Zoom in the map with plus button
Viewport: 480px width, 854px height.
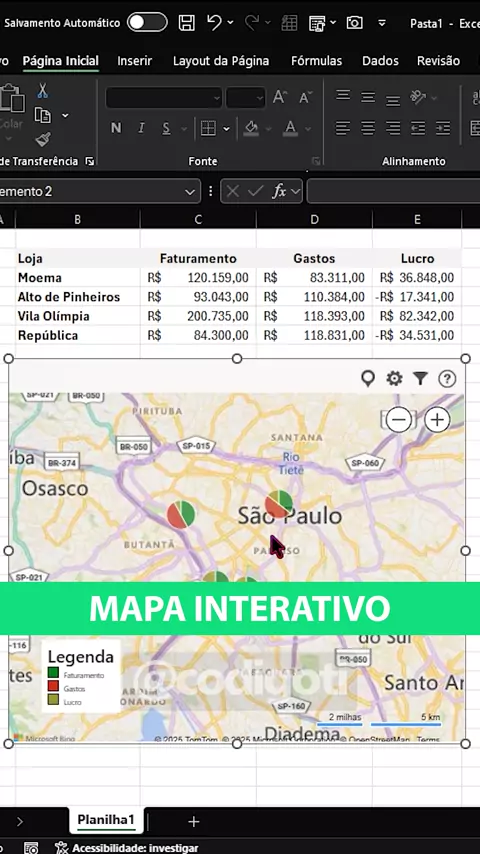pos(437,420)
